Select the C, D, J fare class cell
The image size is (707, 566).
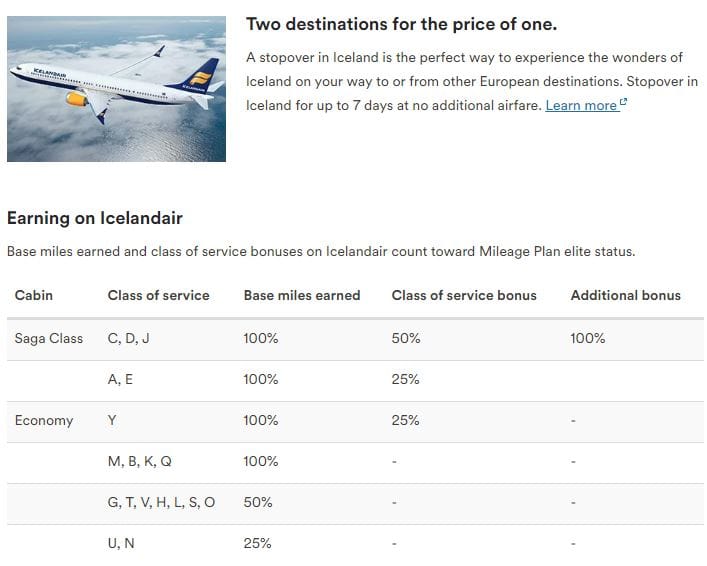pos(128,338)
